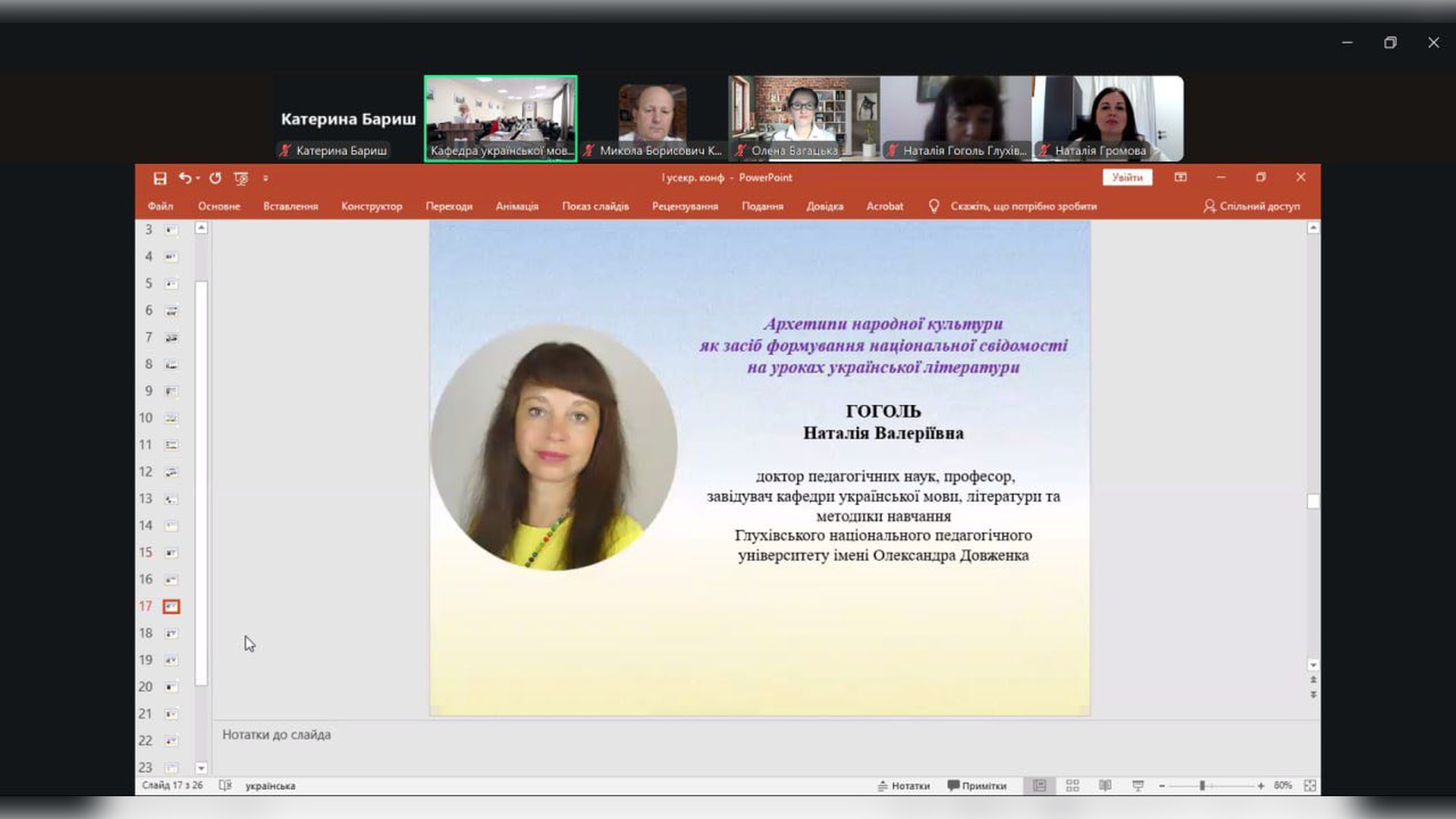Click the Save icon in quick access toolbar
The width and height of the screenshot is (1456, 819).
point(159,178)
